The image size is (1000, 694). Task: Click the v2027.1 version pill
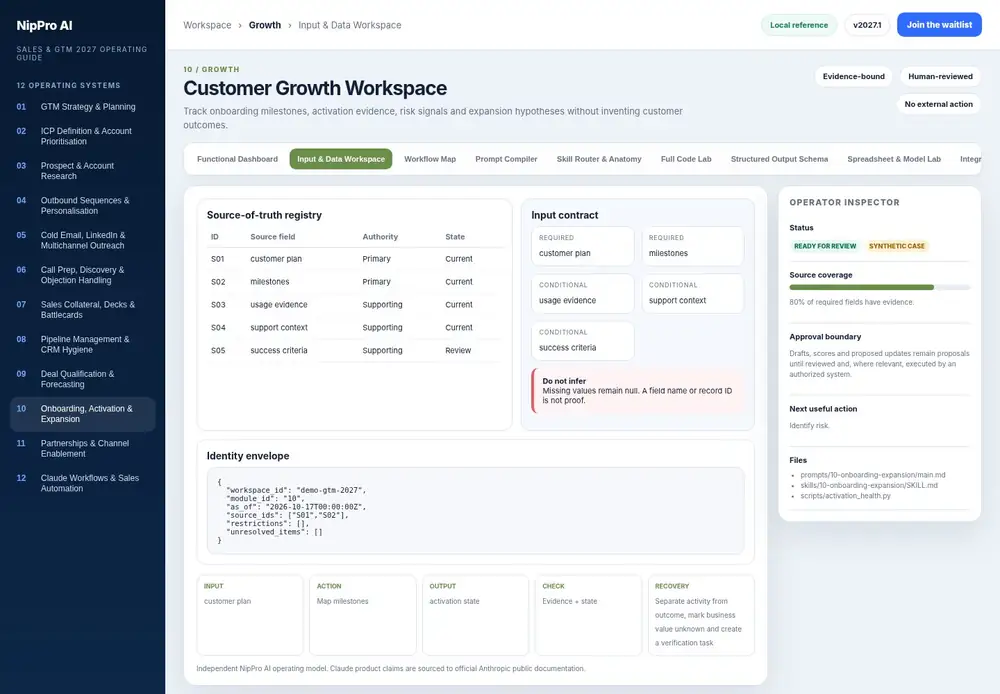pyautogui.click(x=867, y=25)
